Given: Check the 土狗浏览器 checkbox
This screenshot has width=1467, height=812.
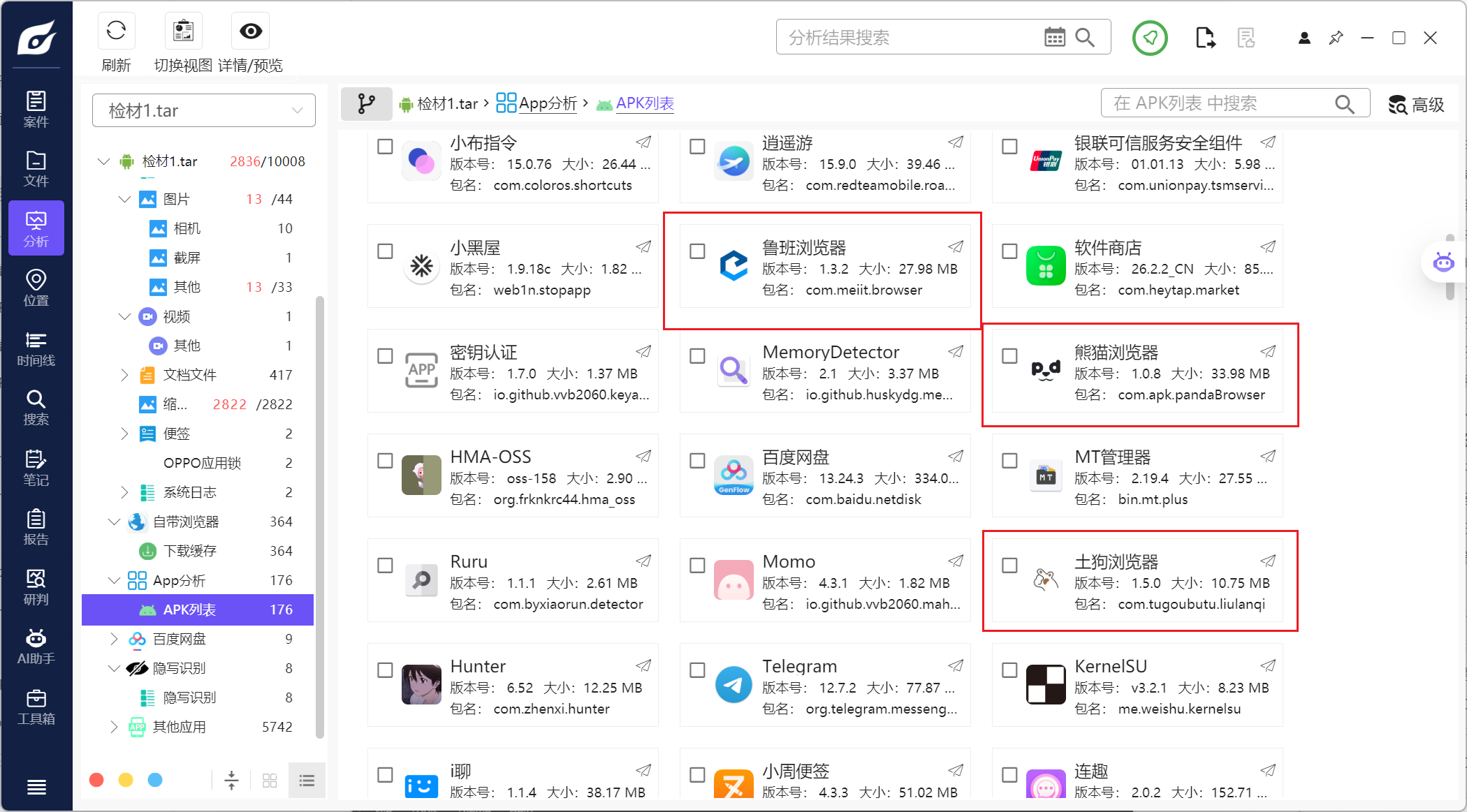Looking at the screenshot, I should pos(1009,566).
